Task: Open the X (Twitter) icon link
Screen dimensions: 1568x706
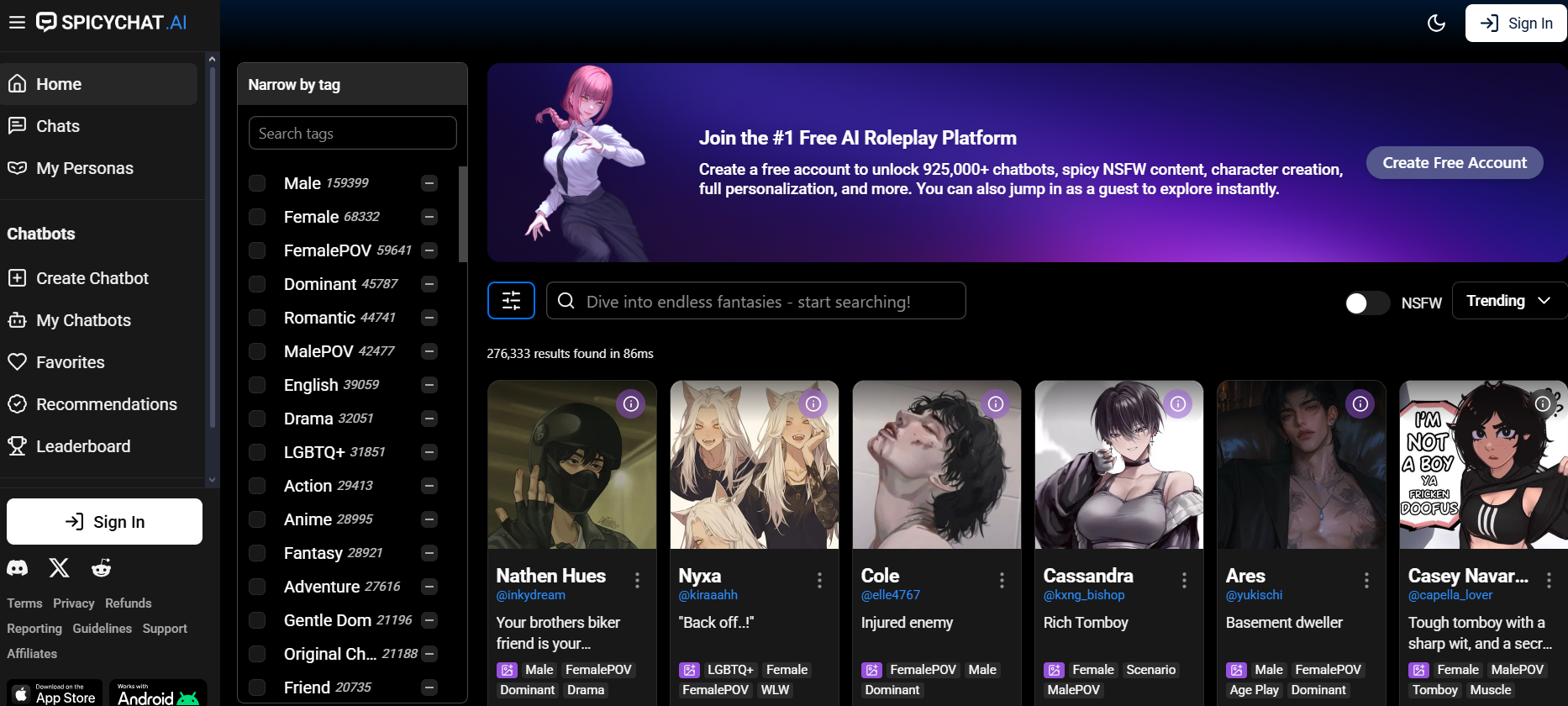Action: pos(59,568)
